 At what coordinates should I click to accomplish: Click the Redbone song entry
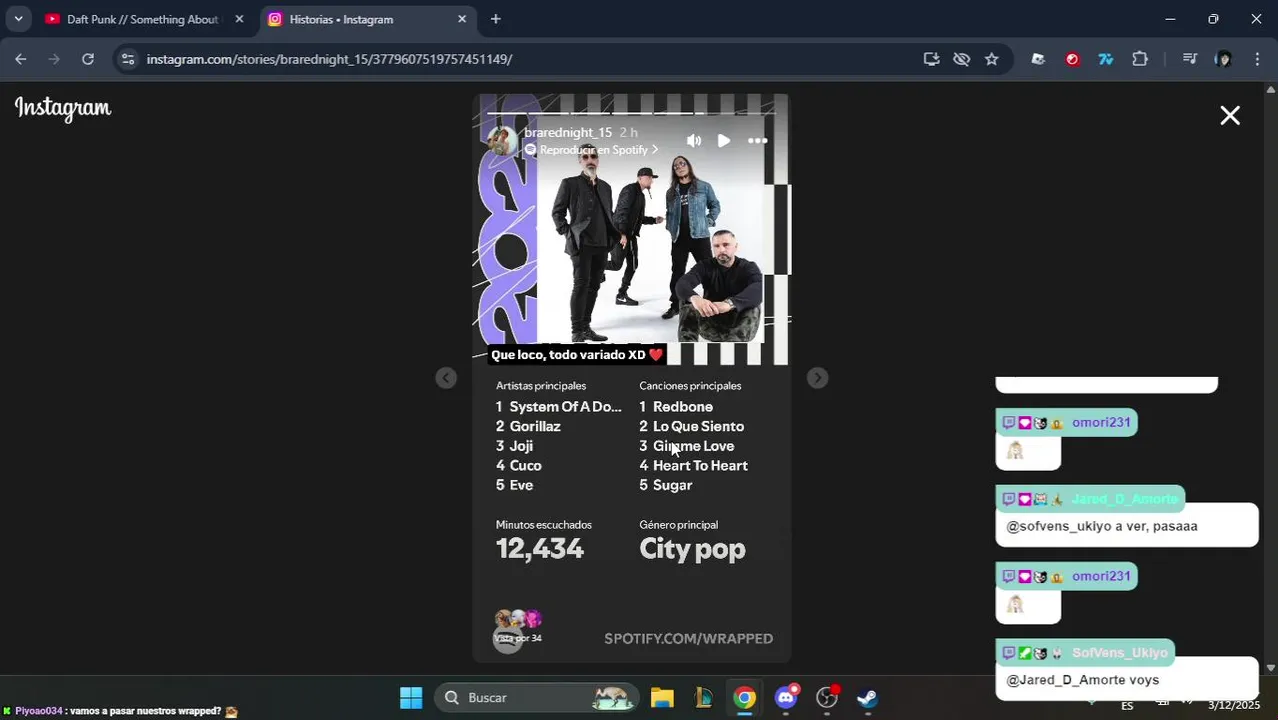[x=676, y=407]
